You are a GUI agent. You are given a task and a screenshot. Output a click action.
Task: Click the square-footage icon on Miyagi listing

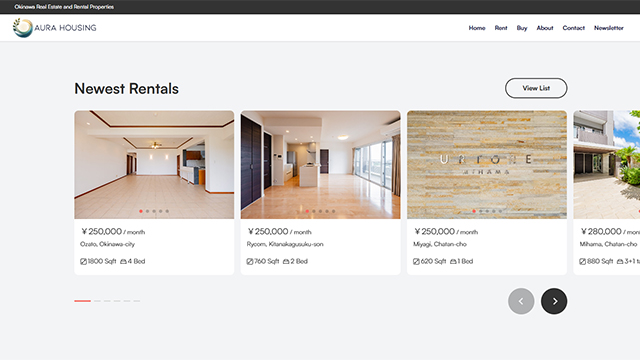(x=416, y=261)
